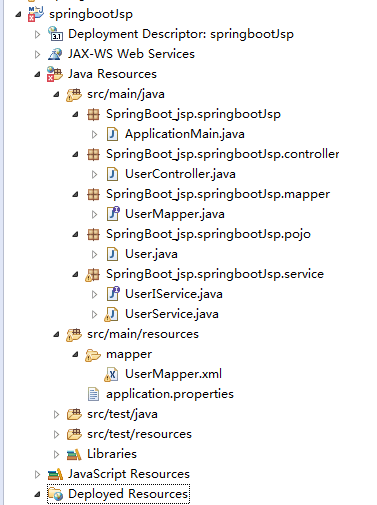Click the UserController.java file icon
Image resolution: width=377 pixels, height=505 pixels.
(x=112, y=174)
